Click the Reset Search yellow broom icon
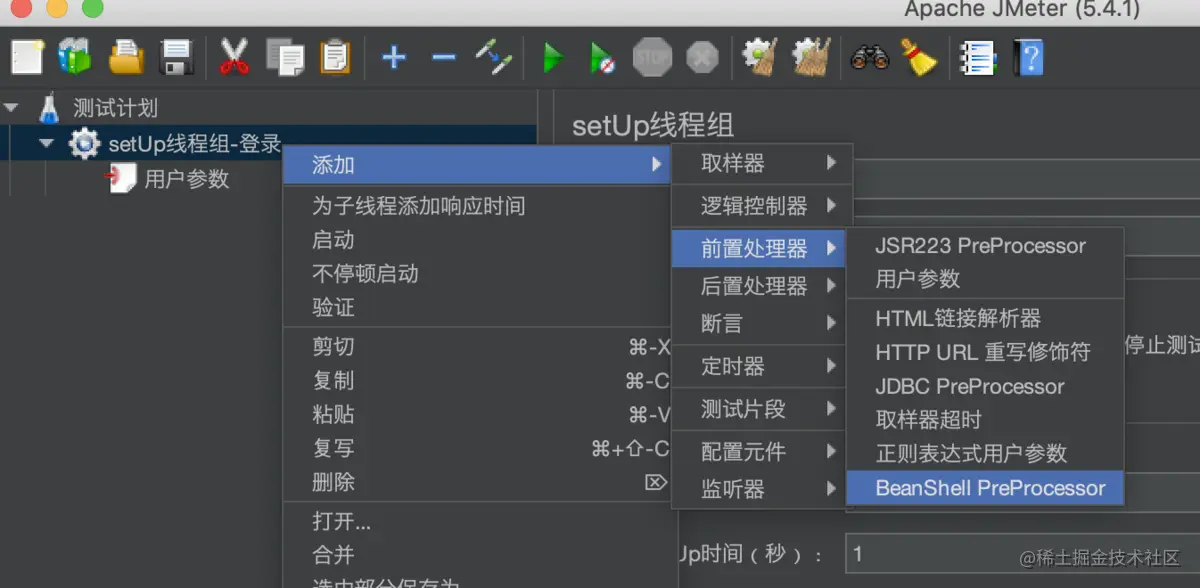 point(918,57)
